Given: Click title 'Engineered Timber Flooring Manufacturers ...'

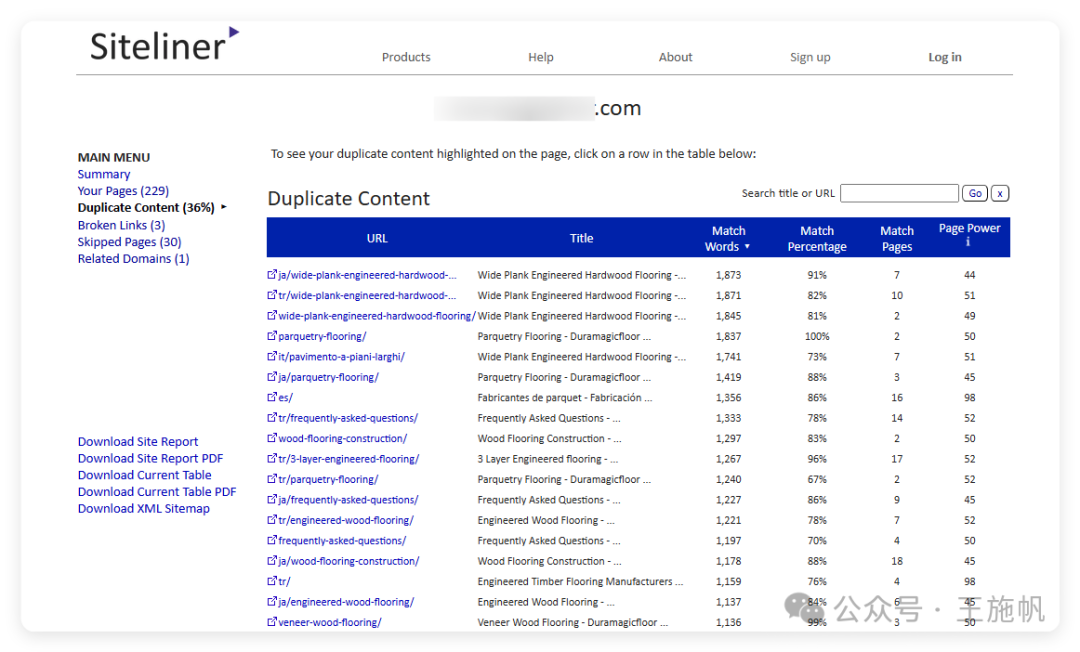Looking at the screenshot, I should [580, 581].
